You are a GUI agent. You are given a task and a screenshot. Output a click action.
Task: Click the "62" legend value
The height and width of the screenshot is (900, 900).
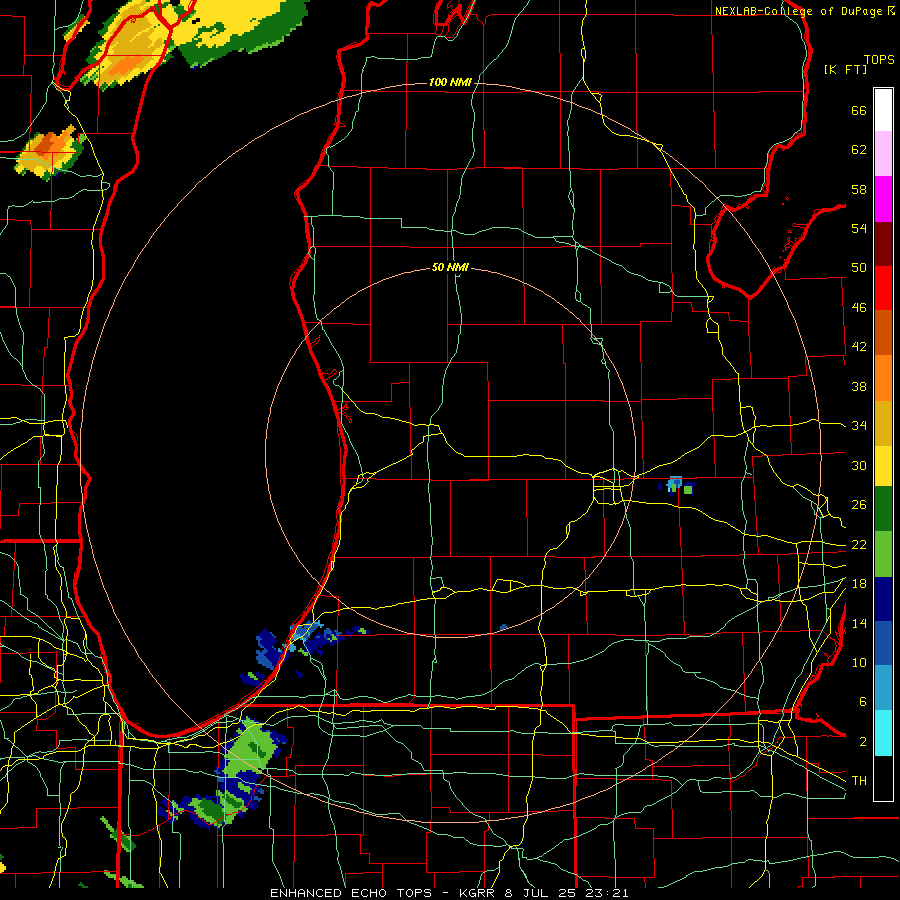[859, 150]
